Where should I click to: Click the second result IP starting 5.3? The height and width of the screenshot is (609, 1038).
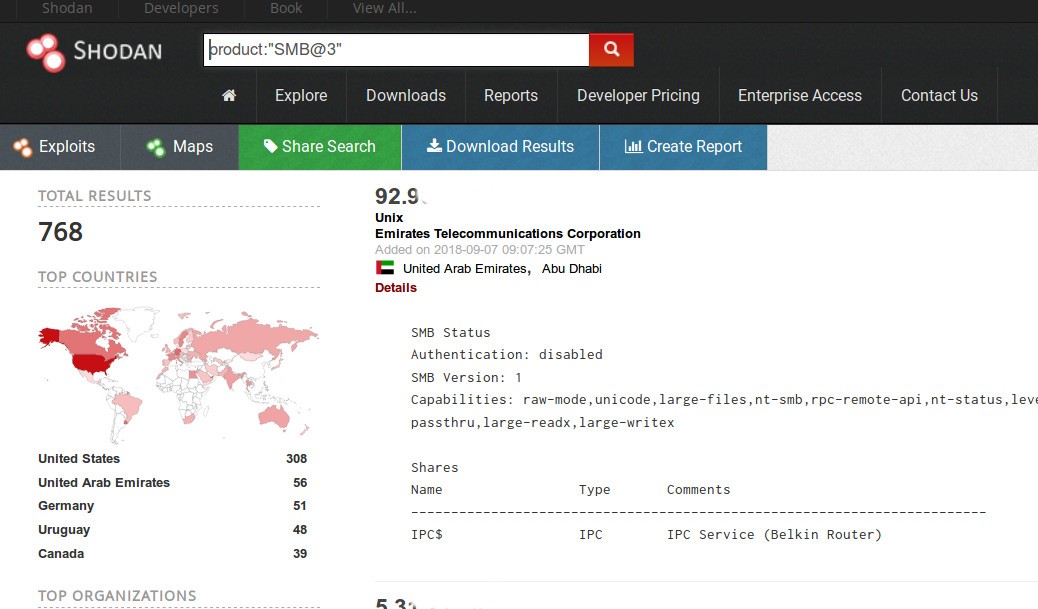tap(395, 603)
